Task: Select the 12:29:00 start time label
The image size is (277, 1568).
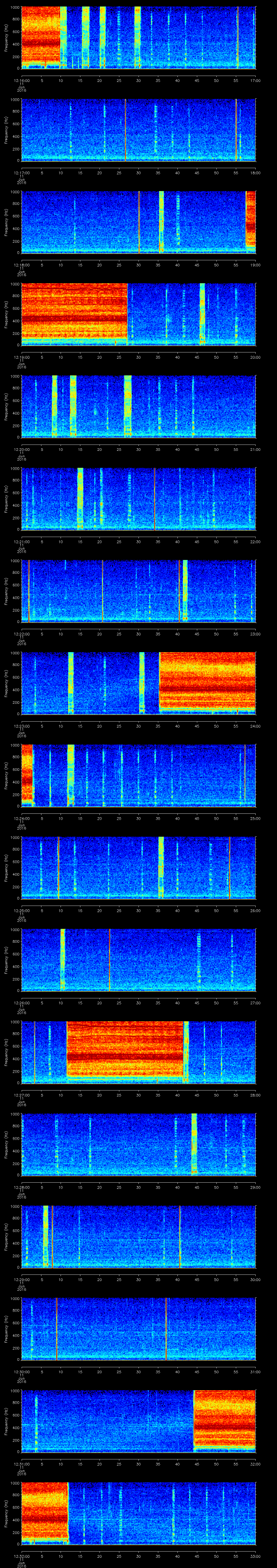Action: point(22,1279)
